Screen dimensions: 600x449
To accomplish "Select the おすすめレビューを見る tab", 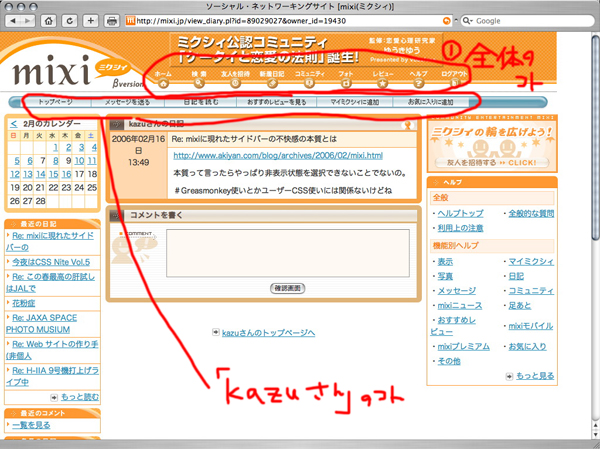I will coord(277,102).
